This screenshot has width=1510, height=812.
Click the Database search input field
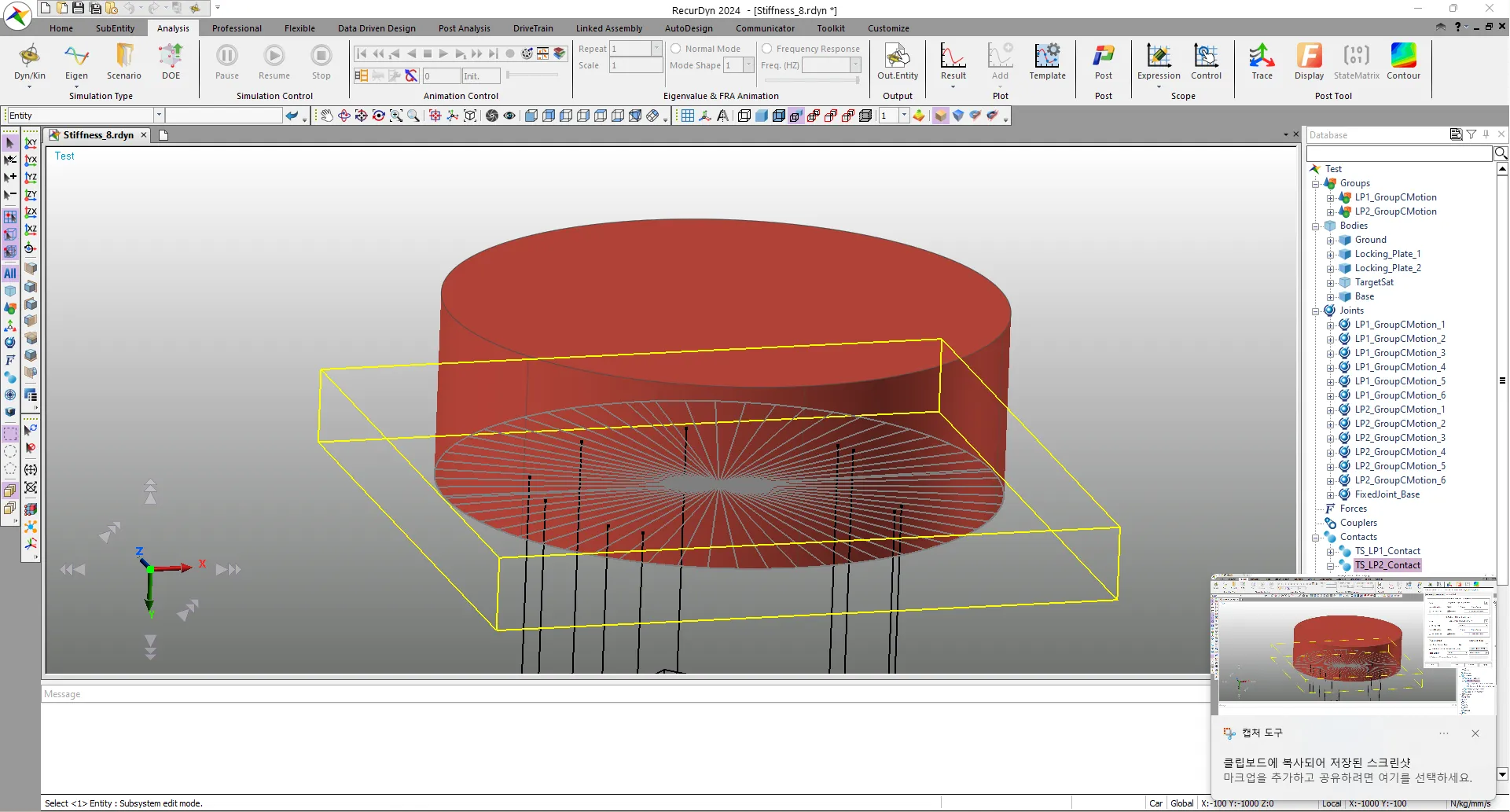coord(1398,153)
